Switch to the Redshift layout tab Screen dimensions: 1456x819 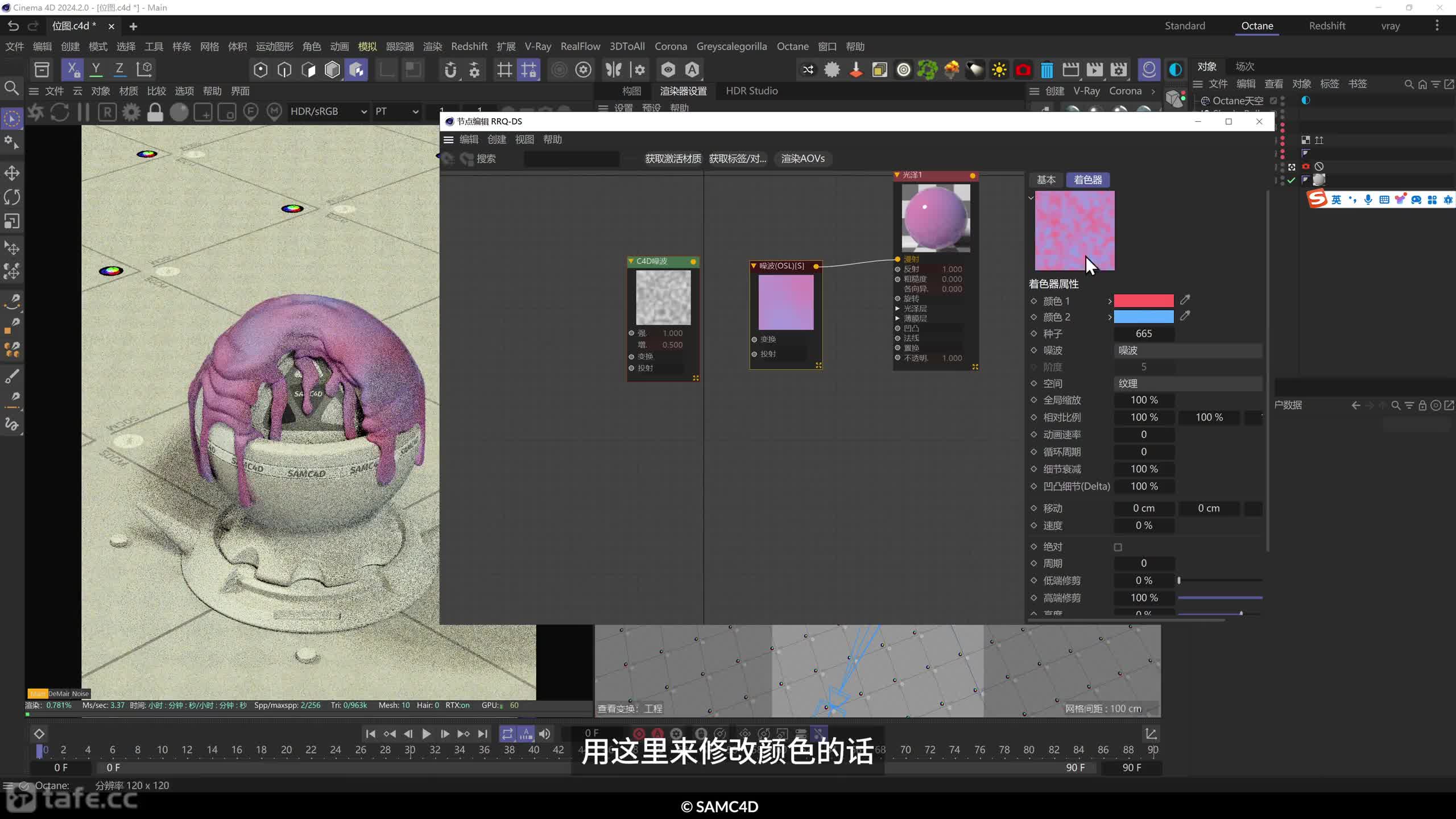coord(1327,26)
